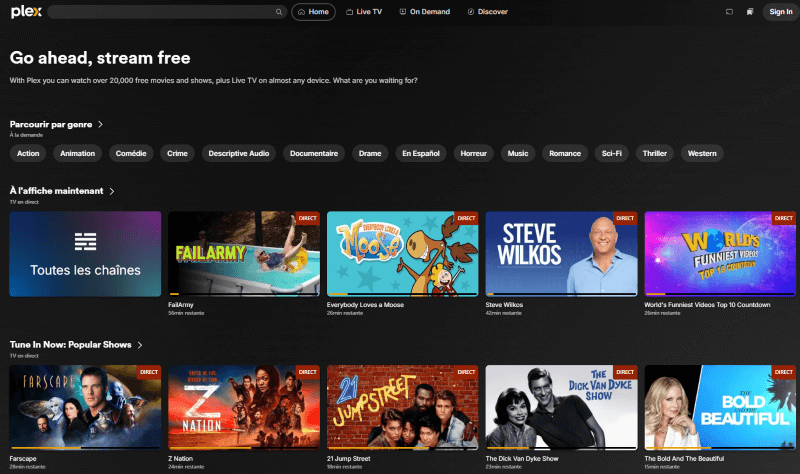
Task: Open the On Demand tab
Action: tap(424, 12)
